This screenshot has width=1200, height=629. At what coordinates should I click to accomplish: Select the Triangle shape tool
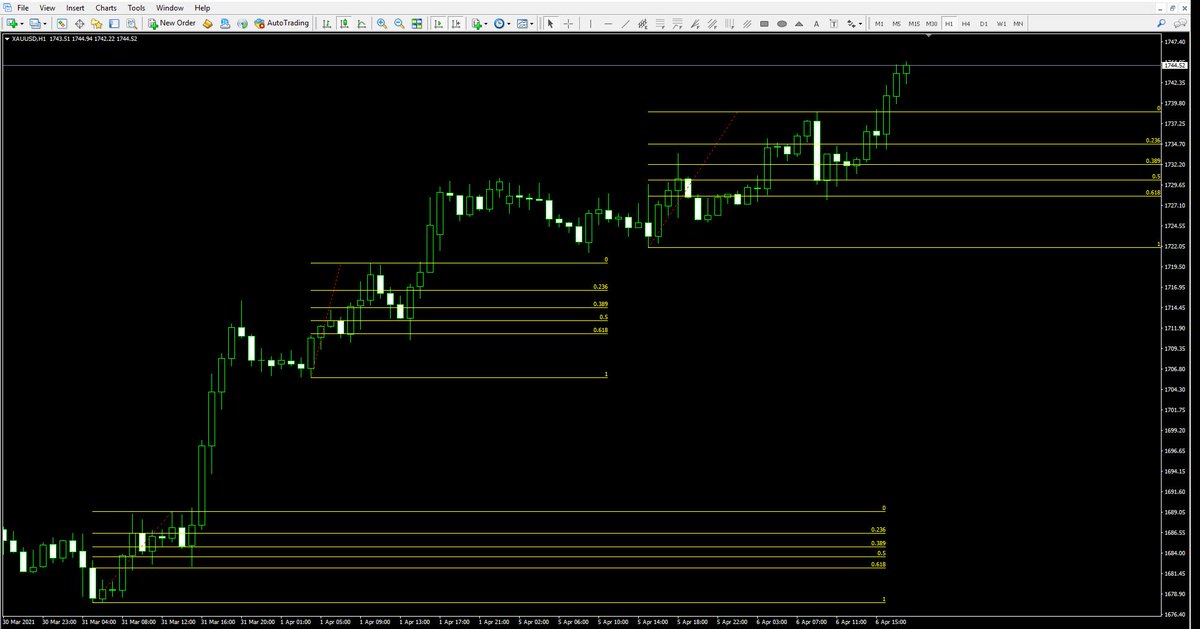pyautogui.click(x=799, y=23)
